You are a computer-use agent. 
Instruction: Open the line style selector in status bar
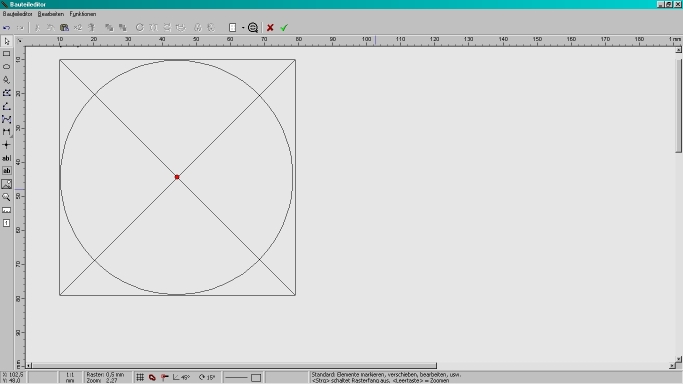pos(243,377)
